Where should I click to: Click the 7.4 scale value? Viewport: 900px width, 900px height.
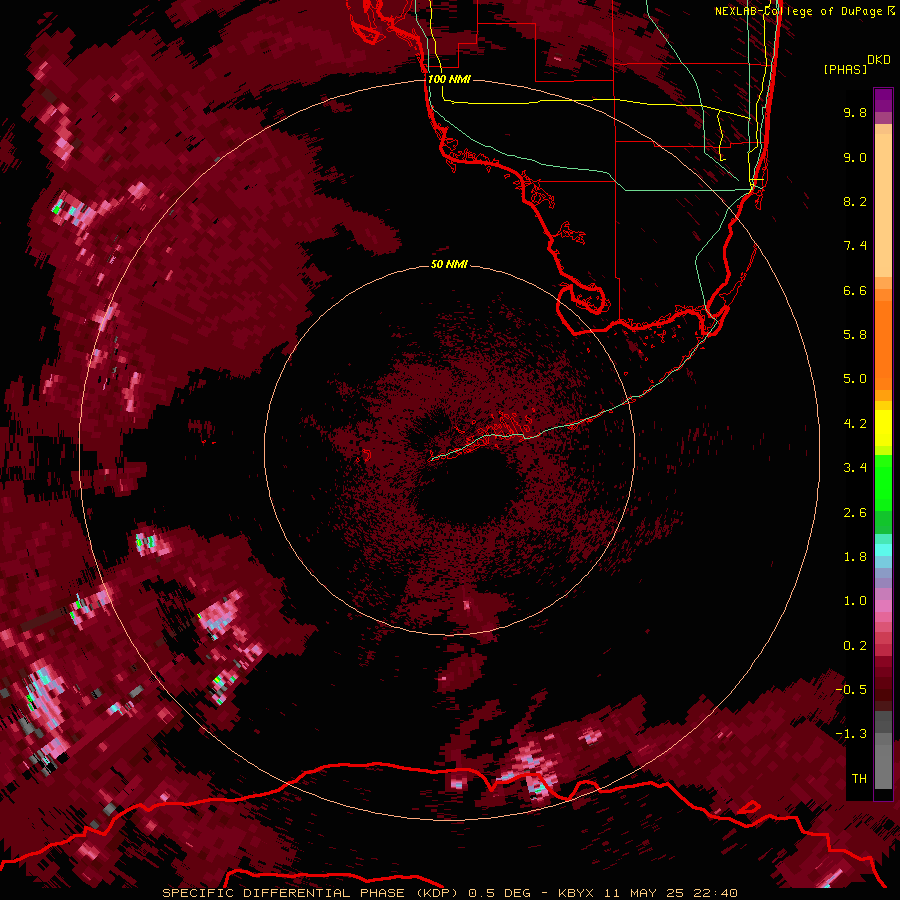pyautogui.click(x=855, y=246)
